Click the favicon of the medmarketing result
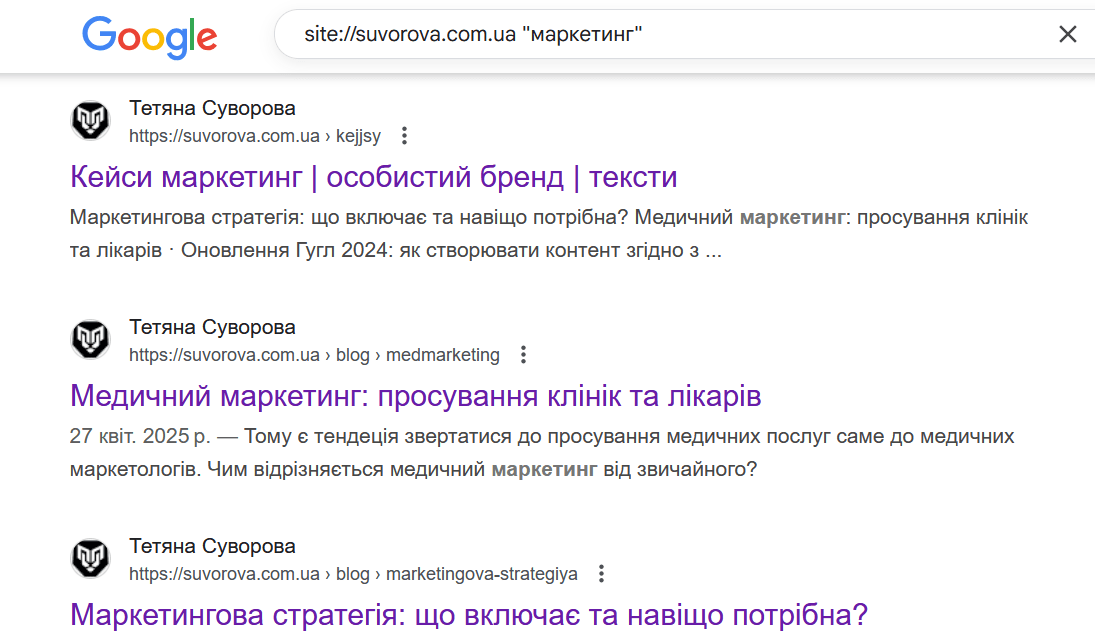1095x633 pixels. click(x=90, y=340)
